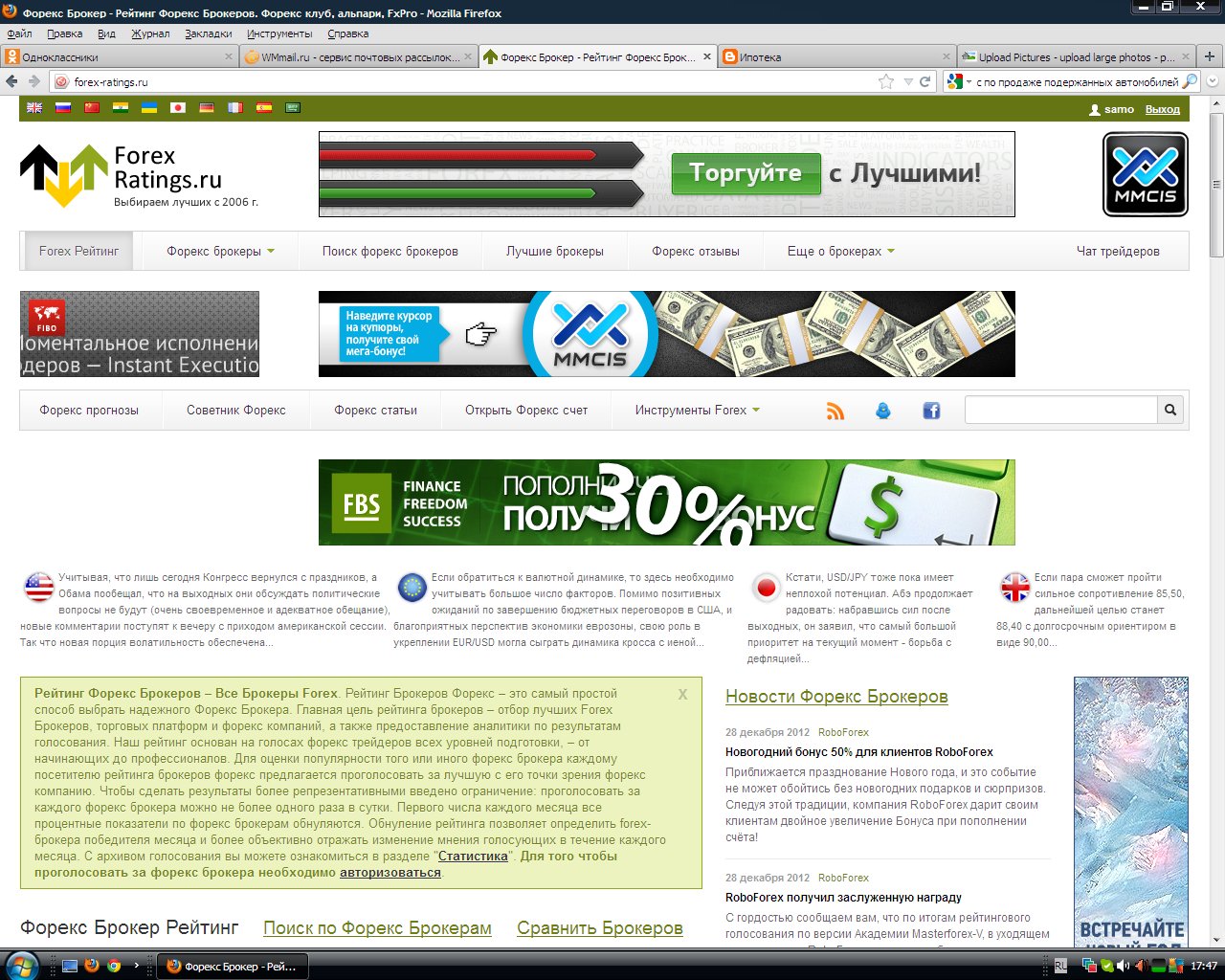Expand the Форекс брокеры dropdown menu
The width and height of the screenshot is (1225, 980).
(x=220, y=251)
